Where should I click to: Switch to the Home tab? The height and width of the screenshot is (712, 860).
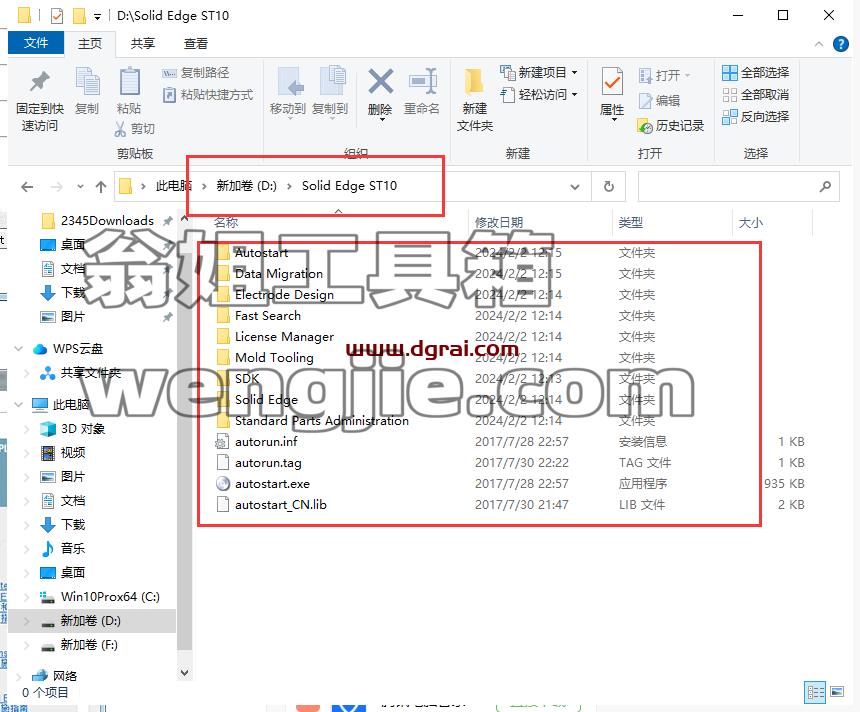point(90,43)
